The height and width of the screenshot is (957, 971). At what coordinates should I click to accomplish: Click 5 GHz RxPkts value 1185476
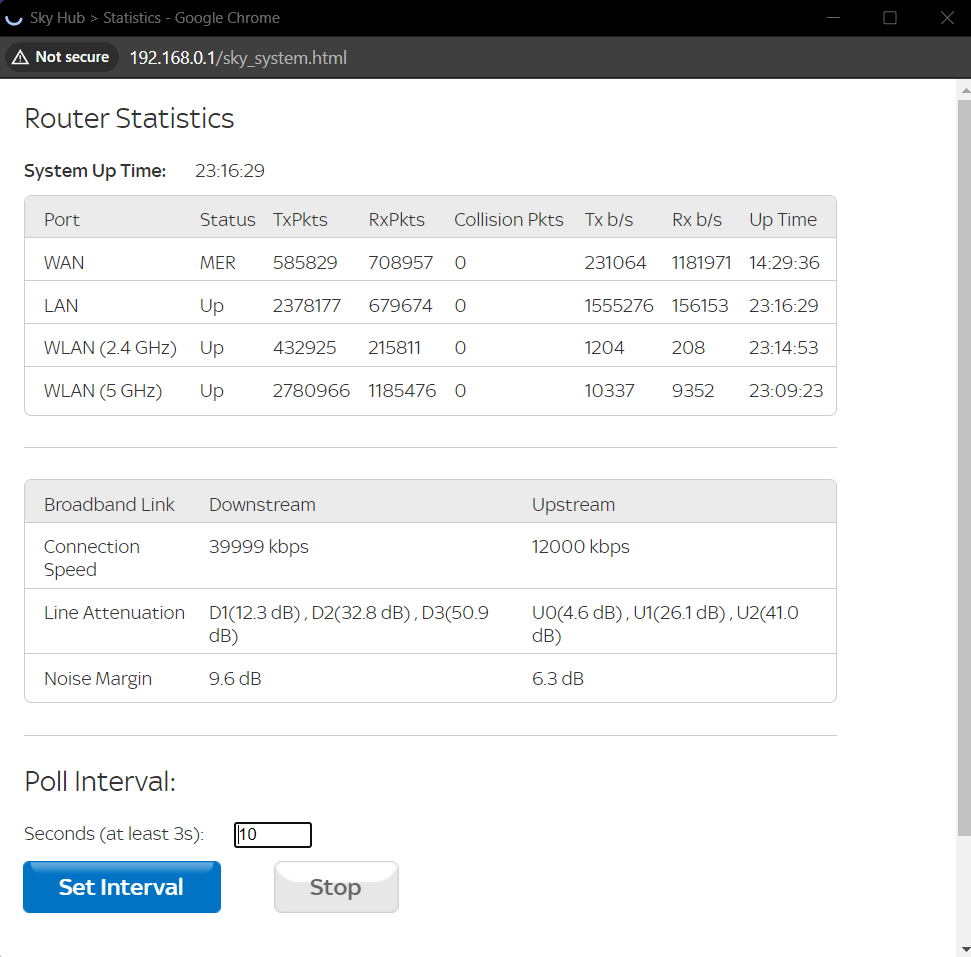point(403,391)
